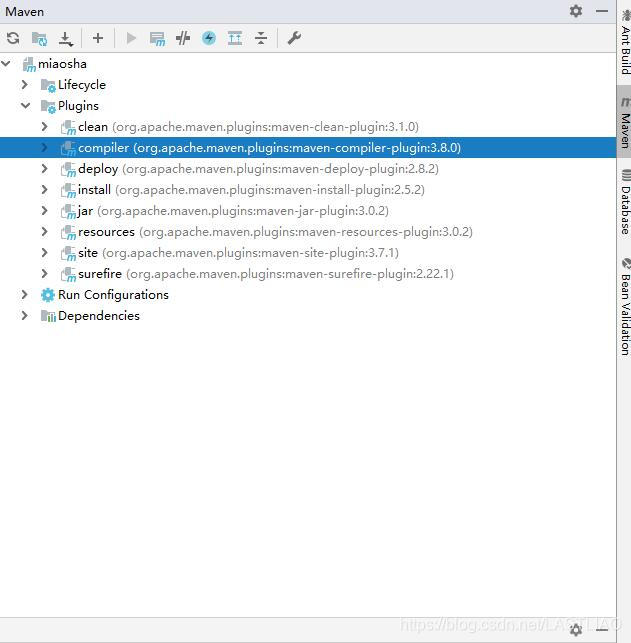Expand the deploy plugin node
The image size is (631, 643).
pyautogui.click(x=44, y=169)
